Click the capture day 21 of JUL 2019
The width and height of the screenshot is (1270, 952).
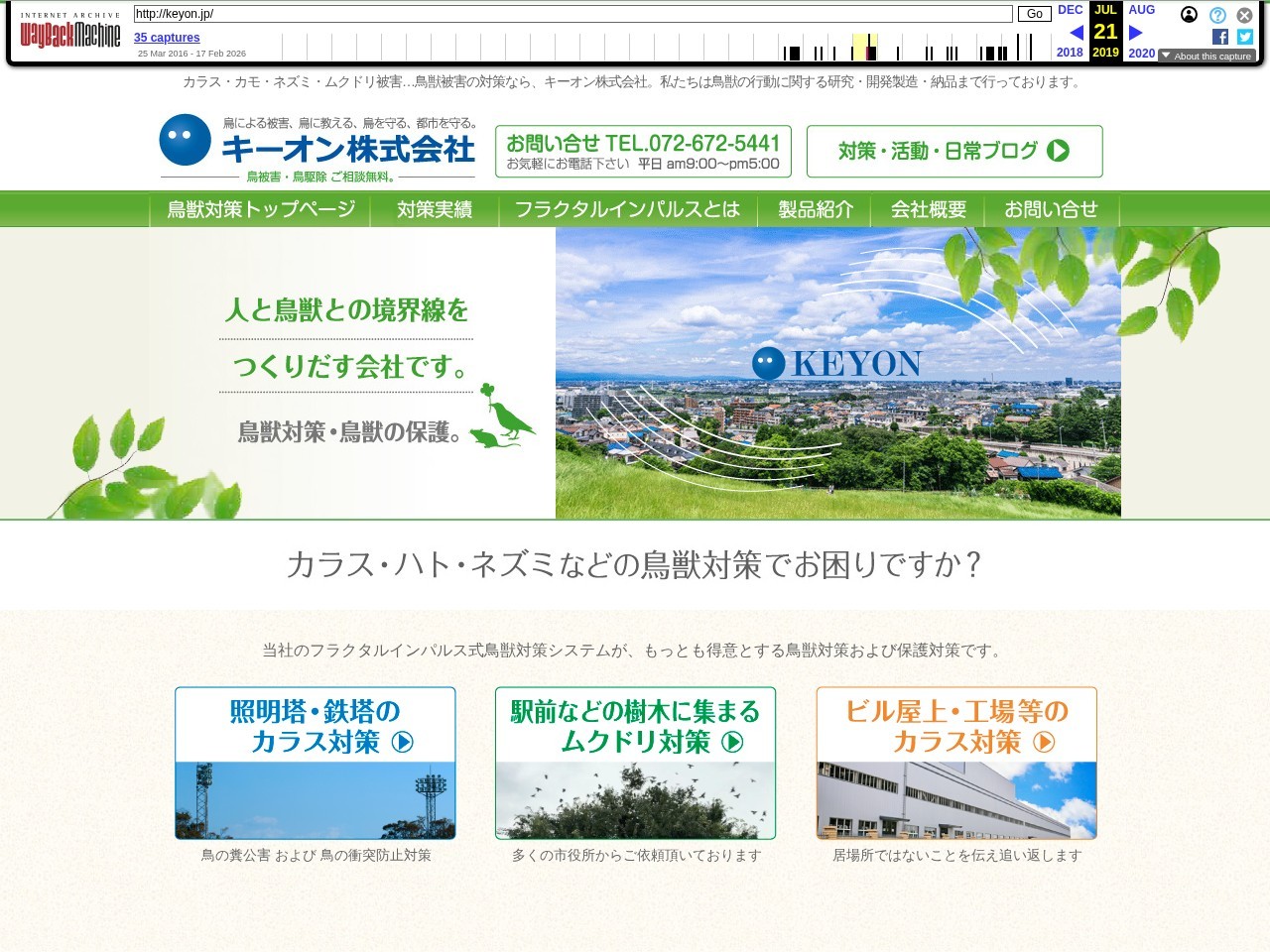tap(1105, 31)
